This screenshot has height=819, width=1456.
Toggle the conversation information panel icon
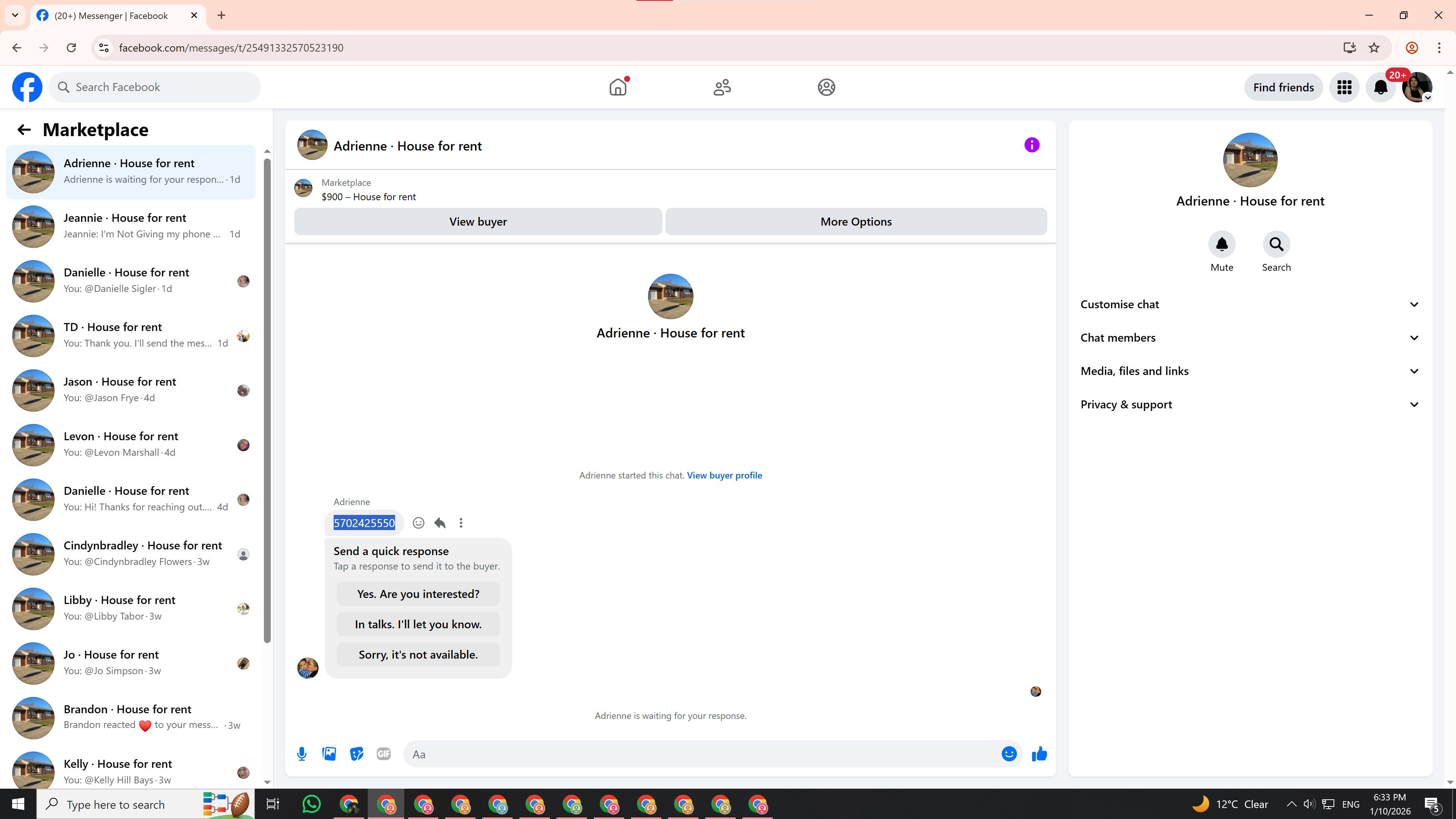pyautogui.click(x=1031, y=145)
